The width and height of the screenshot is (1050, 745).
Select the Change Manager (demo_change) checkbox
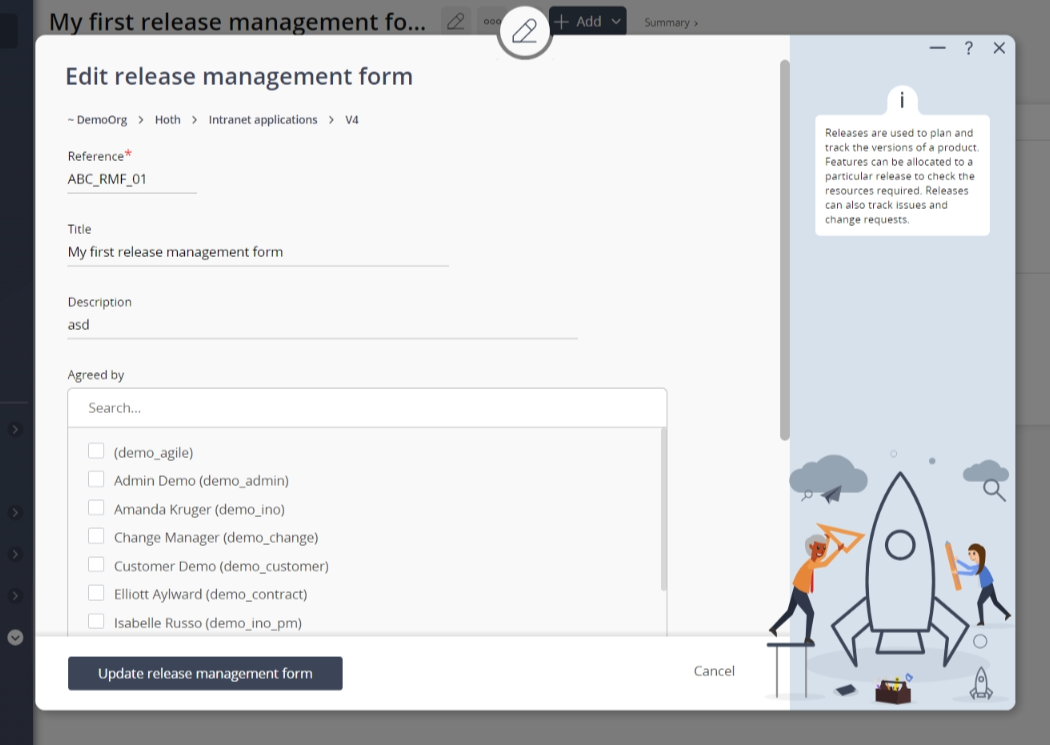click(96, 536)
